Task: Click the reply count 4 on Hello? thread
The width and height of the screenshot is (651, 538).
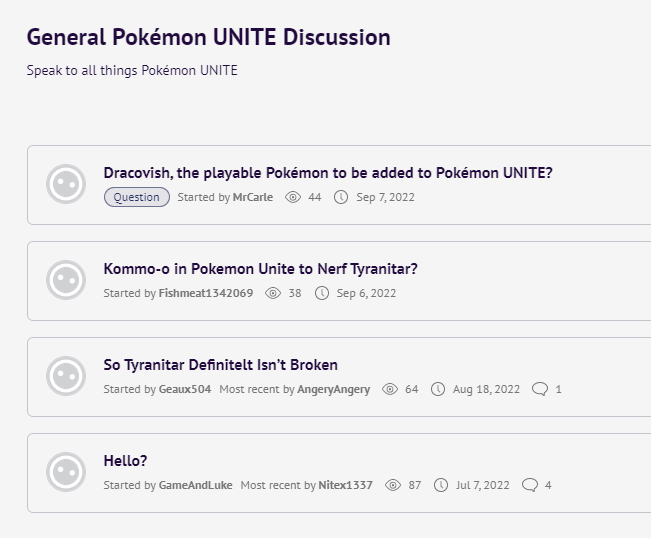Action: (x=548, y=485)
